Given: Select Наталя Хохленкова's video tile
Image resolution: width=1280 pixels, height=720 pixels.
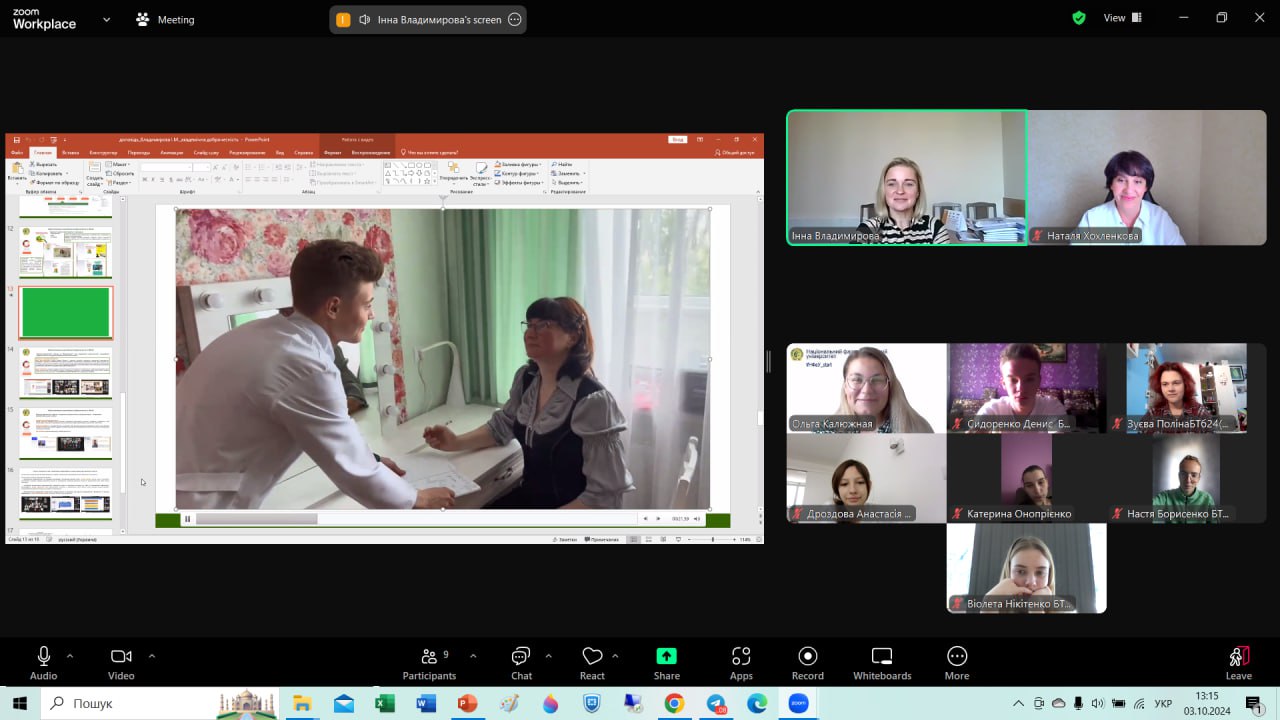Looking at the screenshot, I should coord(1147,177).
